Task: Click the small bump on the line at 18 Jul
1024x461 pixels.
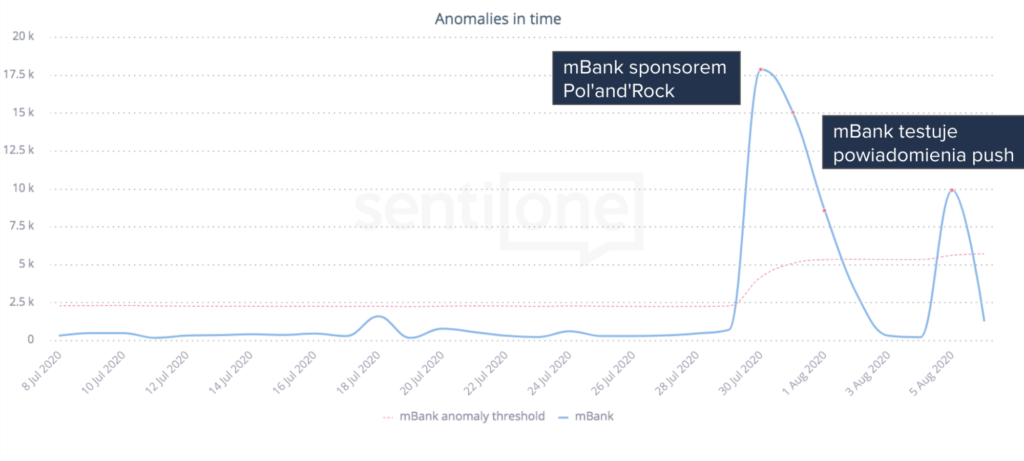Action: [377, 316]
